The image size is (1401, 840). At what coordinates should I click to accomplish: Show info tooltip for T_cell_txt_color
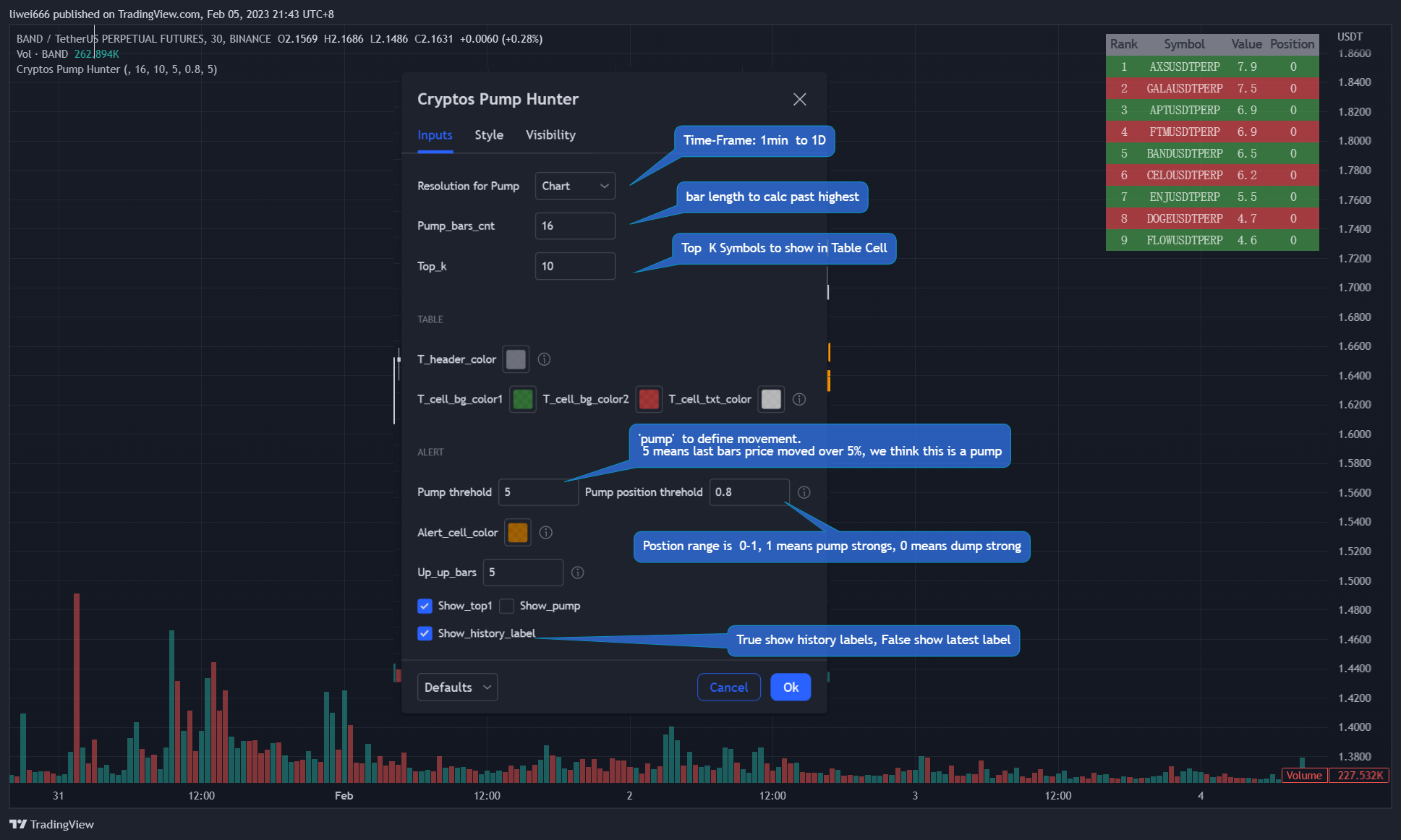point(799,399)
